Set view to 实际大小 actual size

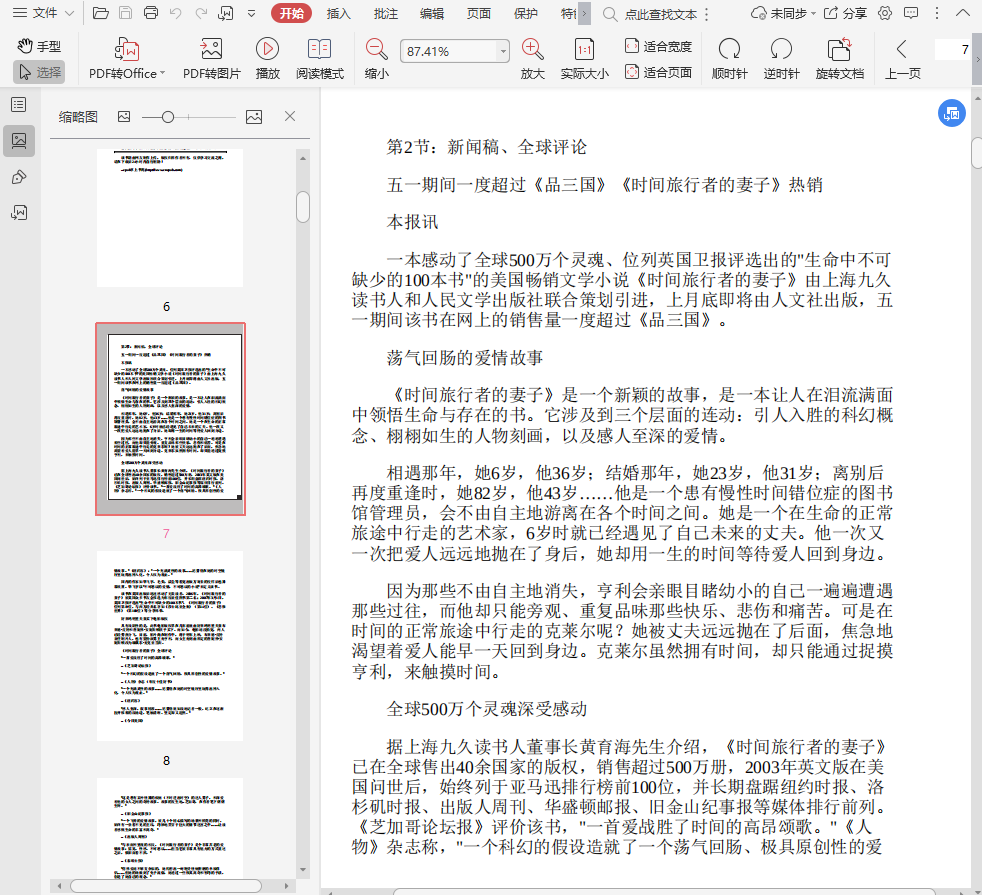click(584, 59)
